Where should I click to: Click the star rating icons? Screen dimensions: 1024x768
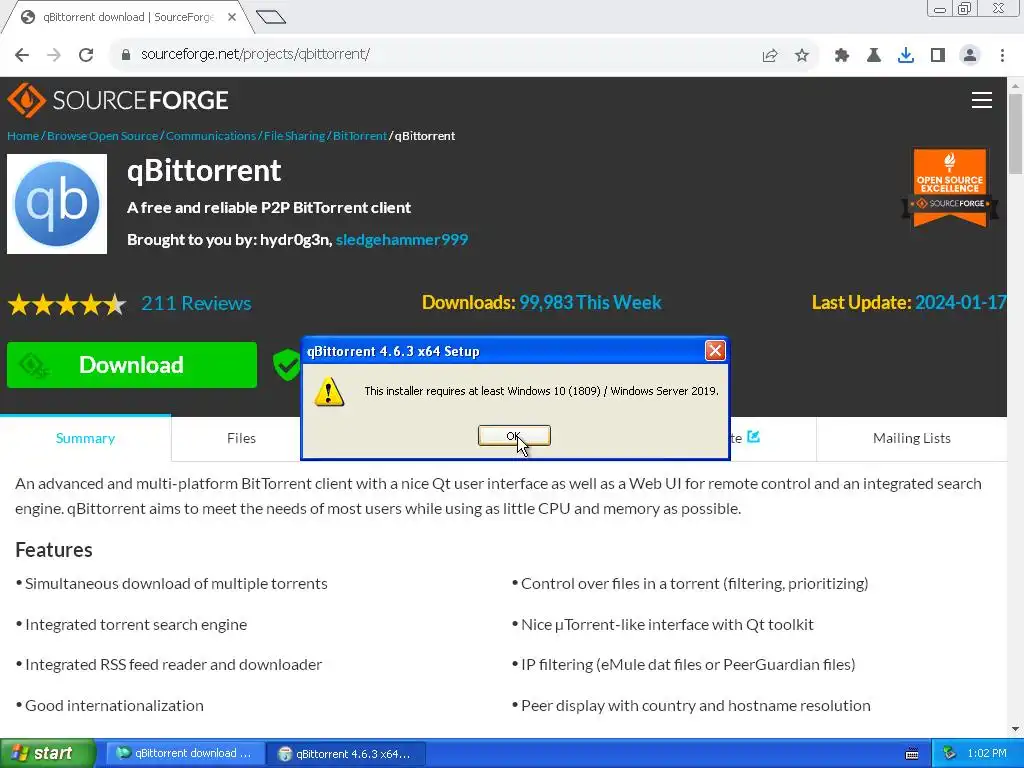click(x=67, y=304)
